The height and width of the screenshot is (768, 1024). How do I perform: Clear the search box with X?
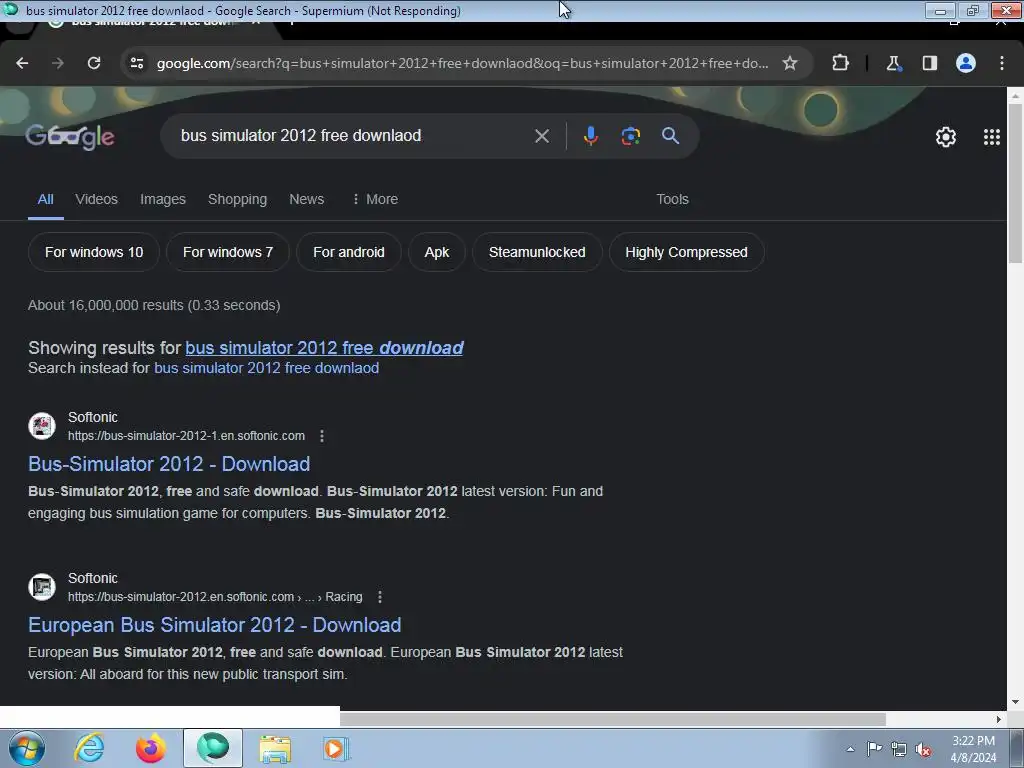542,136
